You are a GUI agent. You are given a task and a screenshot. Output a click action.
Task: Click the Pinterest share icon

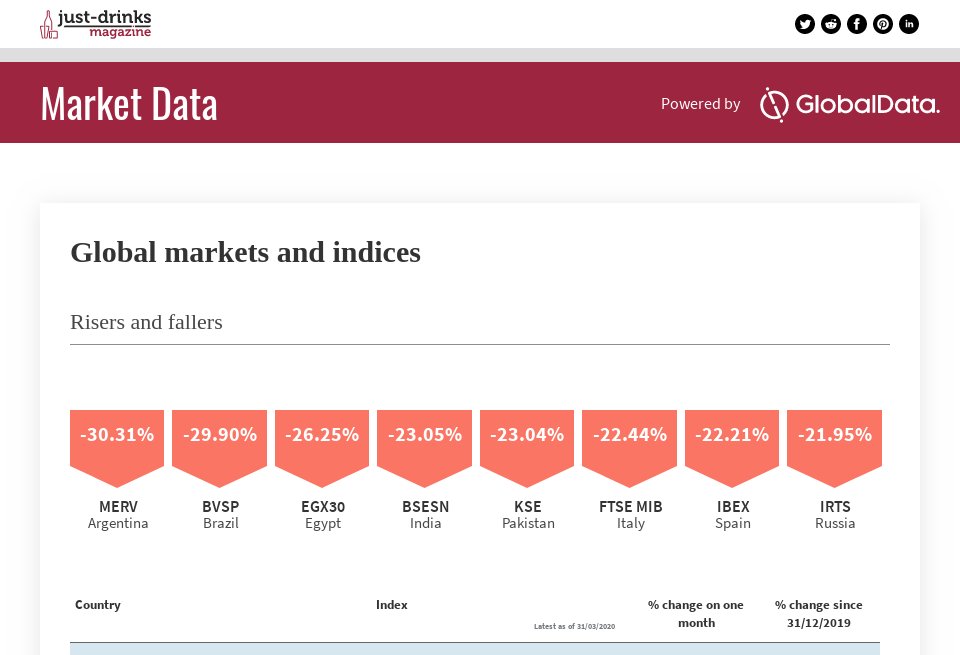tap(883, 24)
